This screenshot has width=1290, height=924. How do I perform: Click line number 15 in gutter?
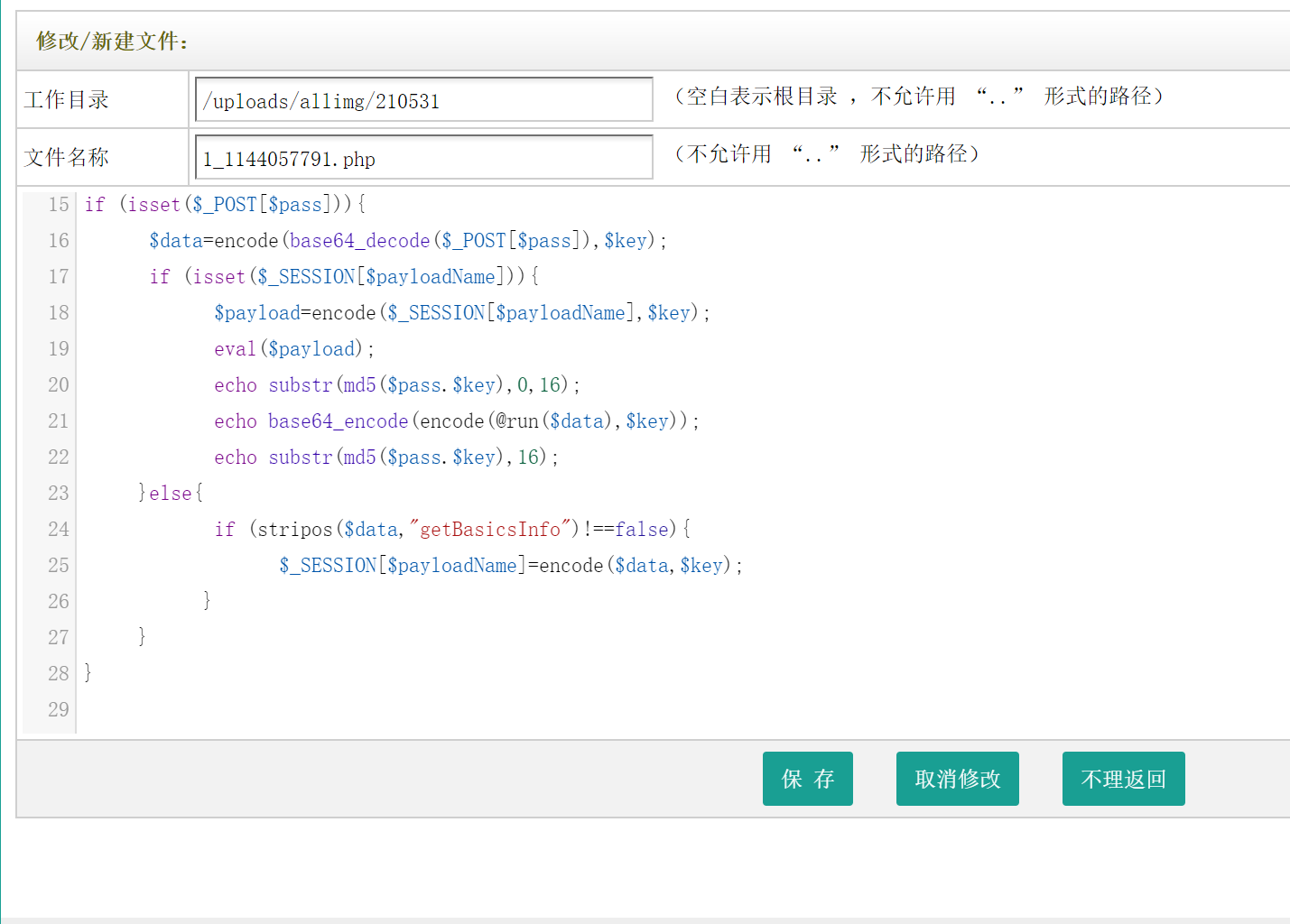(59, 205)
